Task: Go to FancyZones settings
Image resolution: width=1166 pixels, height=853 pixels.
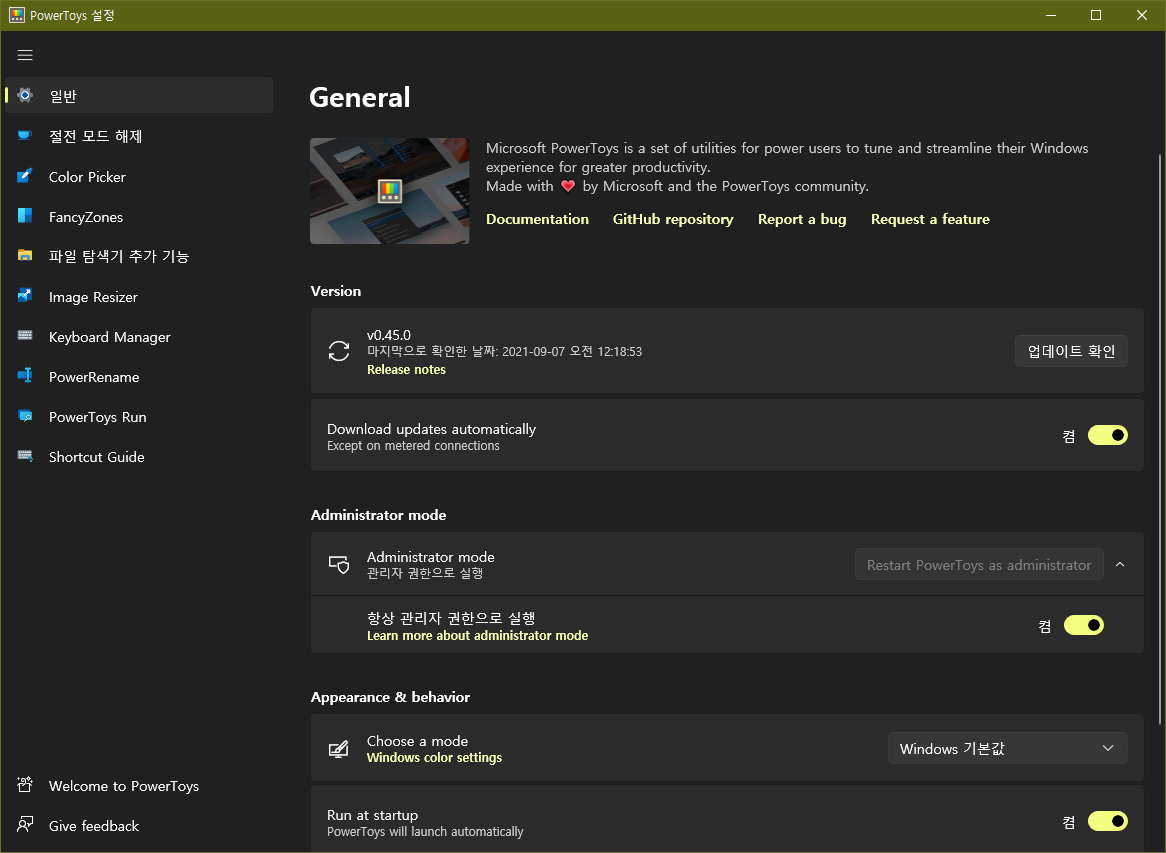Action: coord(139,216)
